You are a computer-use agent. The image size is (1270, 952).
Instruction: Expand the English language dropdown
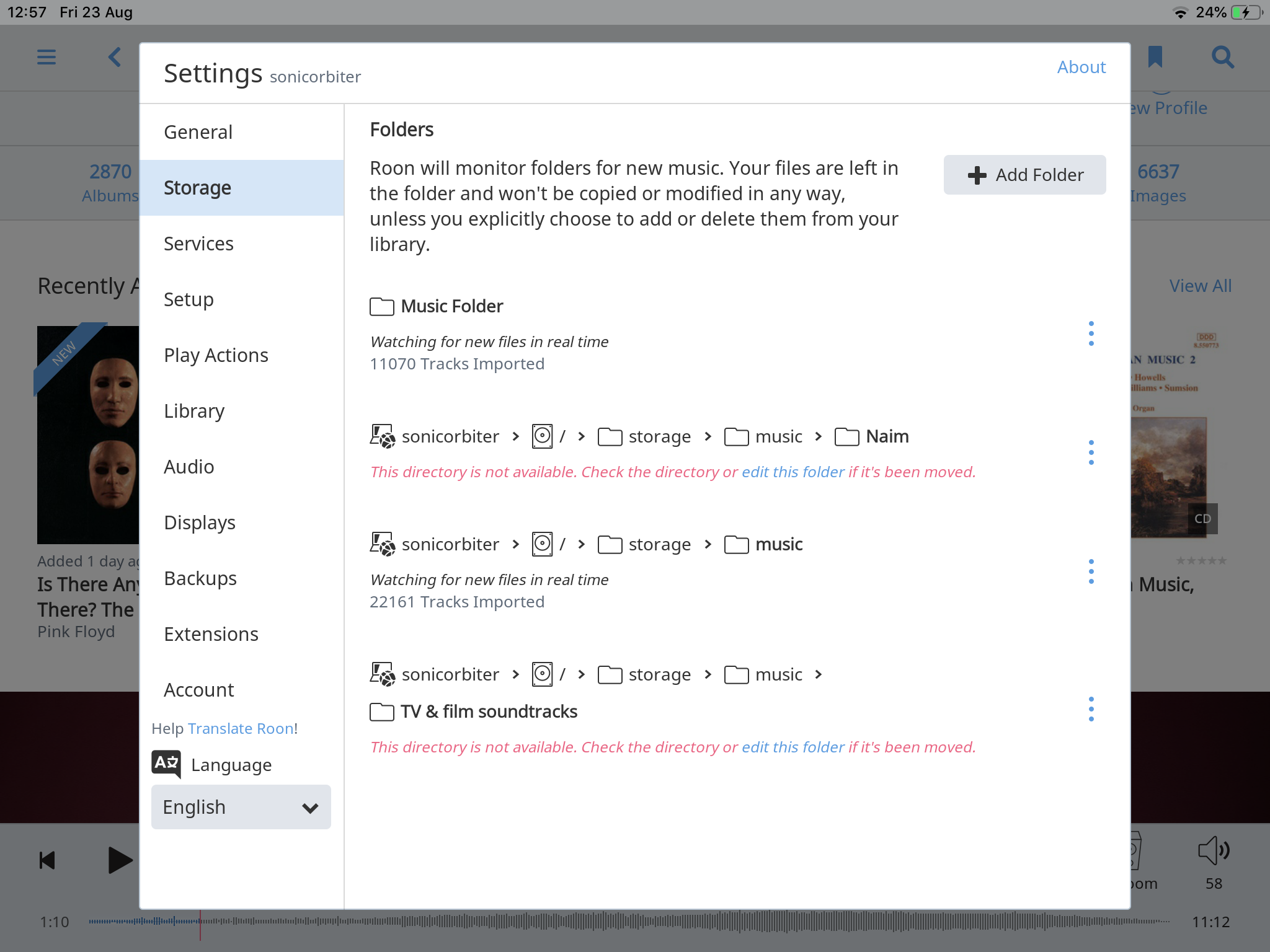tap(241, 807)
